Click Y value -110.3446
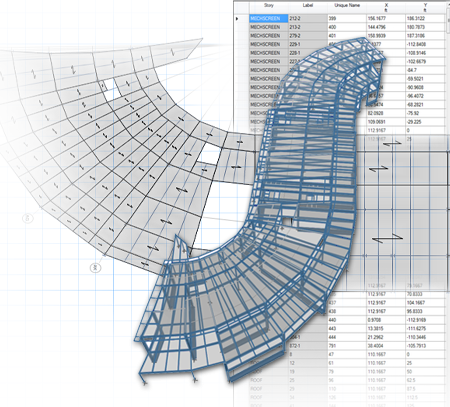This screenshot has height=407, width=450. tap(425, 337)
